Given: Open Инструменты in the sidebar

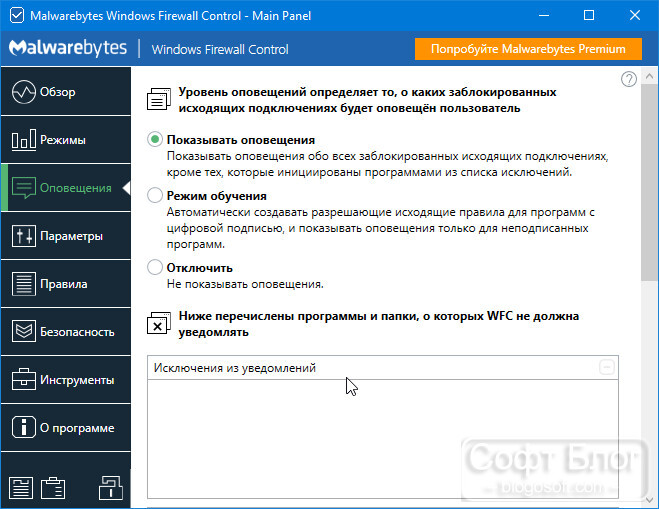Looking at the screenshot, I should 66,379.
